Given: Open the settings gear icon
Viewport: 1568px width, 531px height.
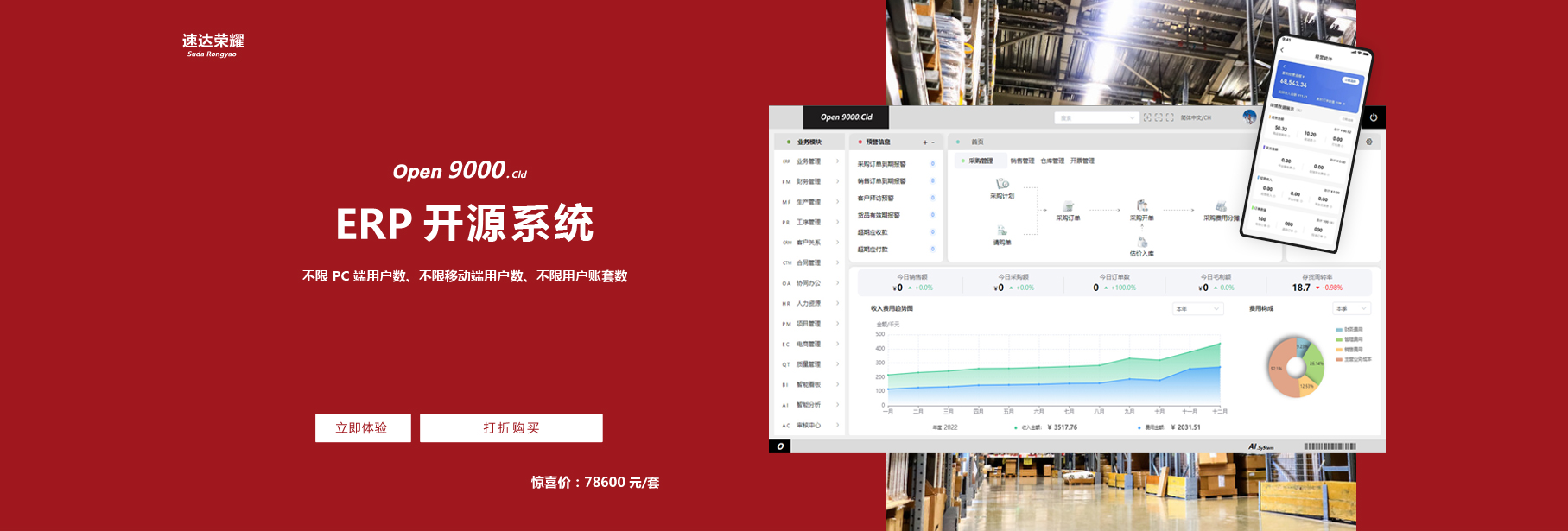Looking at the screenshot, I should [1368, 142].
